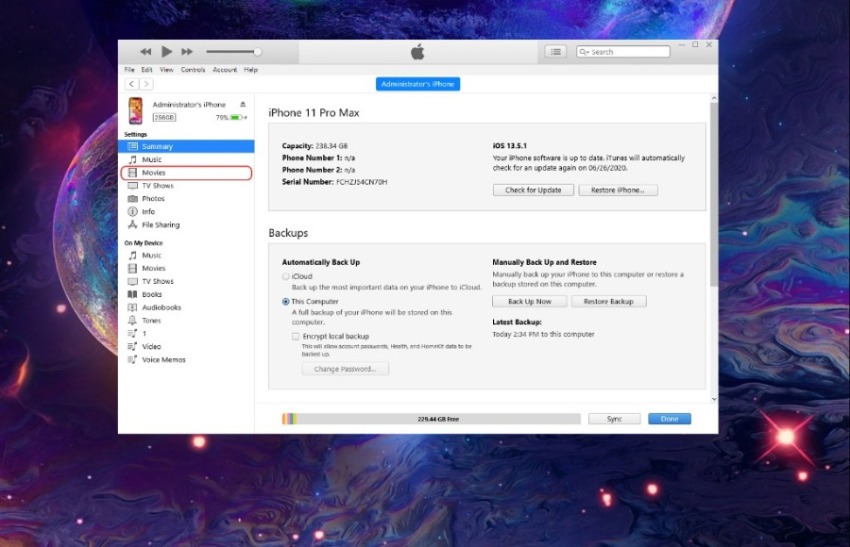The width and height of the screenshot is (850, 547).
Task: Open the Edit menu
Action: (x=146, y=69)
